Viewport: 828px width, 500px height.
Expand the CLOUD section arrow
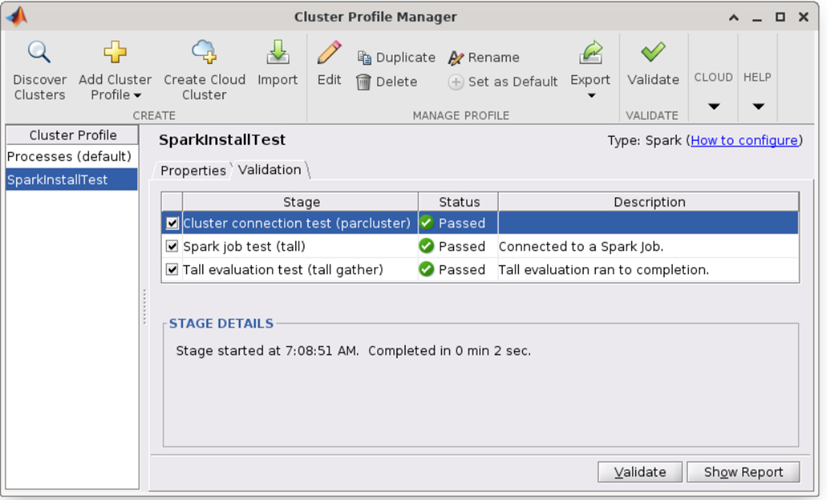(713, 106)
